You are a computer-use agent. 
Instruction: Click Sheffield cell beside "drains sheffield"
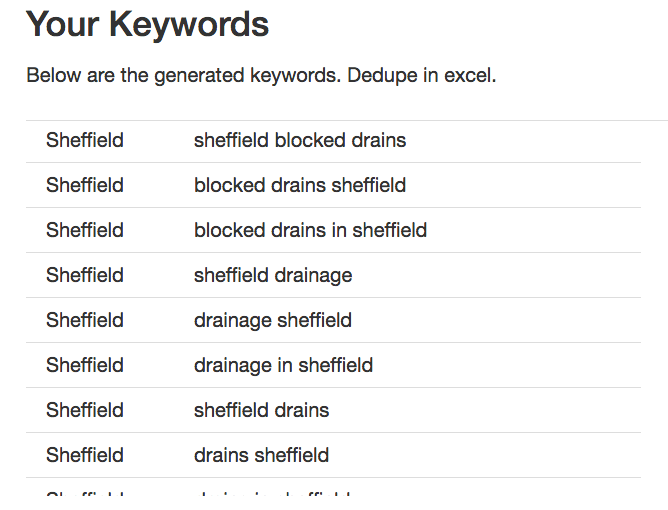click(x=85, y=455)
